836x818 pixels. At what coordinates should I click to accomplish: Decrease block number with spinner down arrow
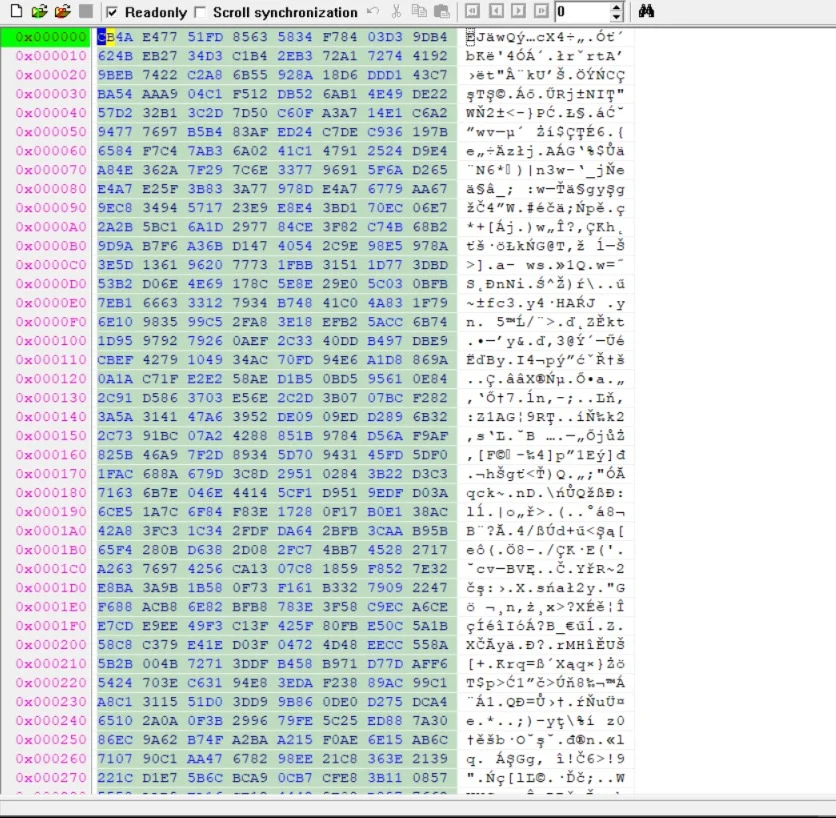(x=615, y=17)
